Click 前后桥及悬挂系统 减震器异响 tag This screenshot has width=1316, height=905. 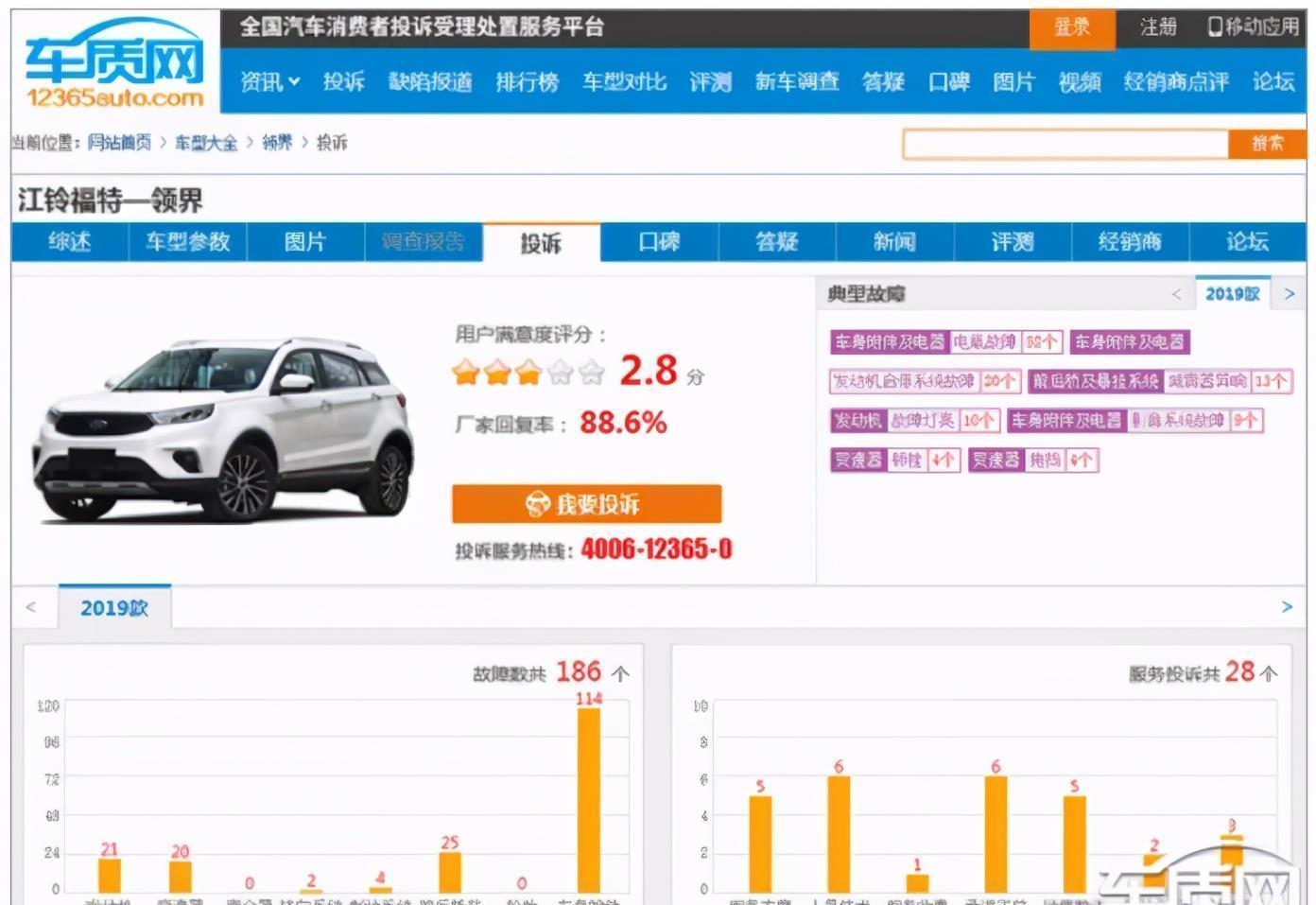click(1160, 381)
